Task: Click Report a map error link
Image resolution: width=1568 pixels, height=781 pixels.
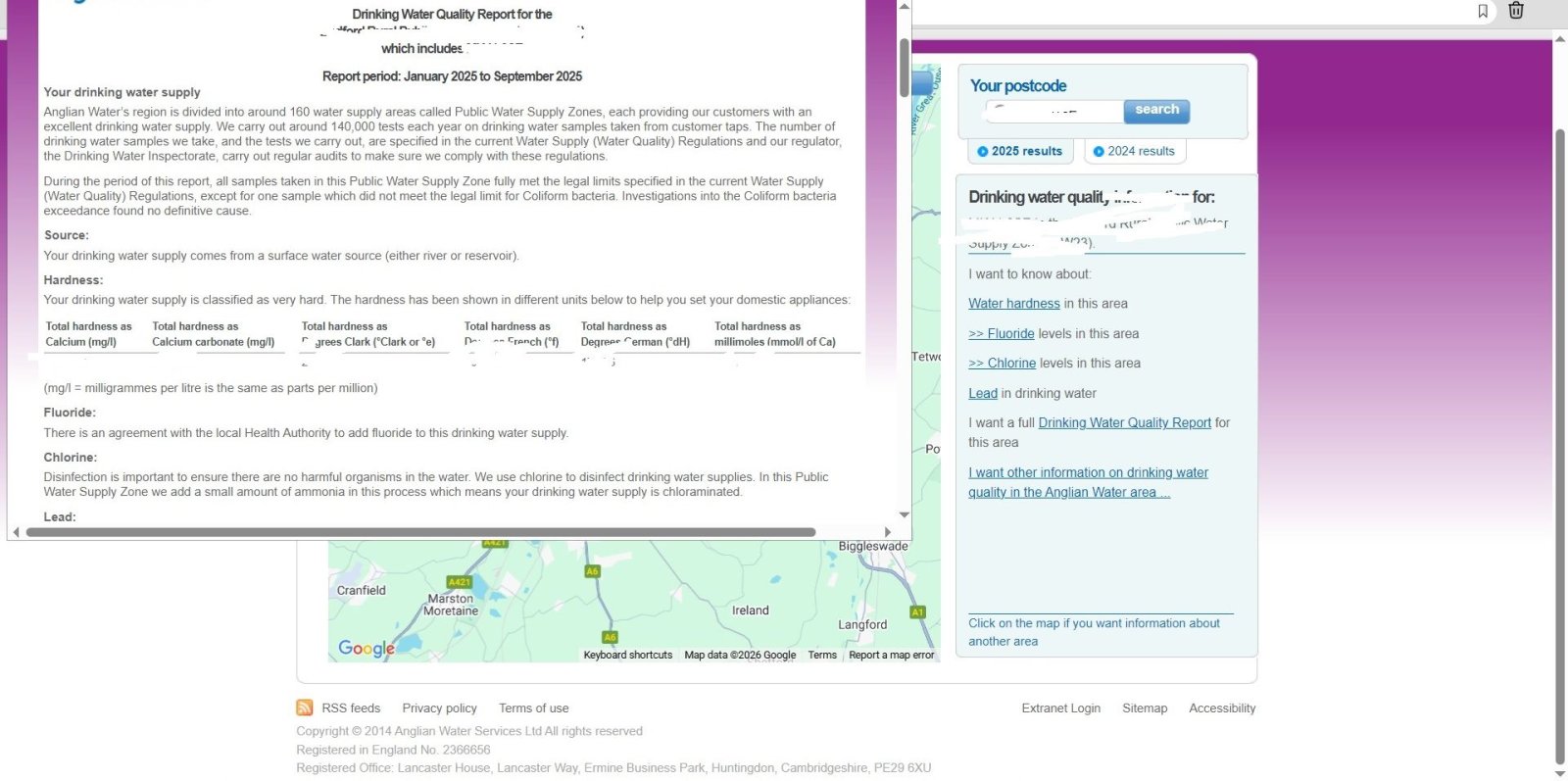Action: 891,656
